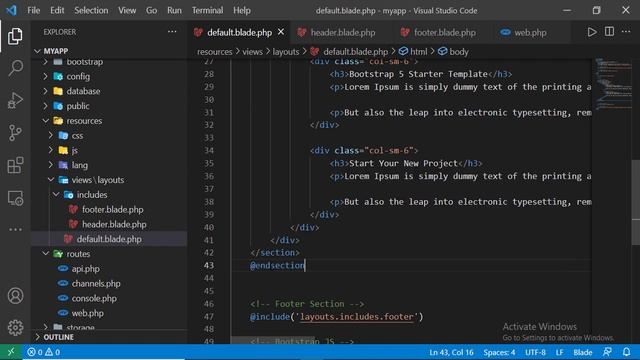Image resolution: width=640 pixels, height=360 pixels.
Task: Collapse the views\layouts folder
Action: (98, 180)
